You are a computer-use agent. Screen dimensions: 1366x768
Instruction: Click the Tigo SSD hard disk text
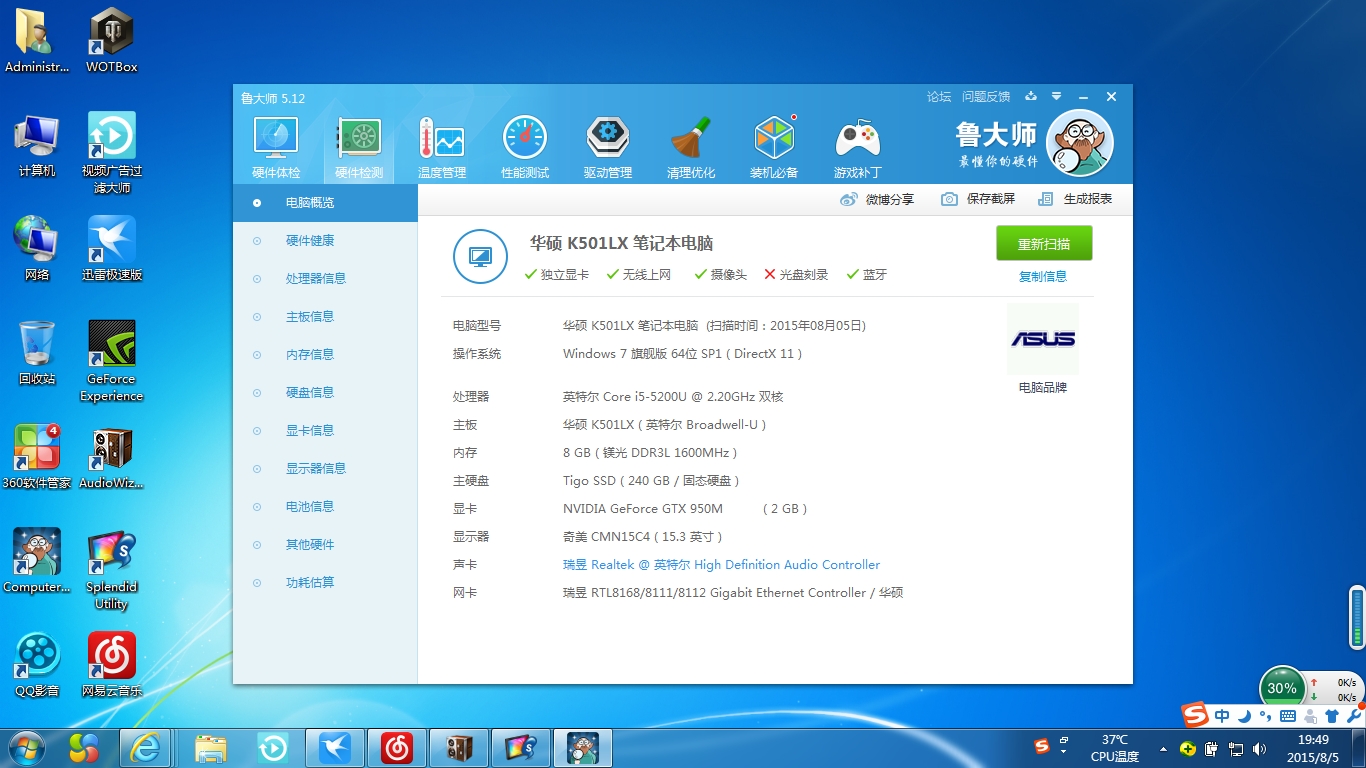[651, 481]
